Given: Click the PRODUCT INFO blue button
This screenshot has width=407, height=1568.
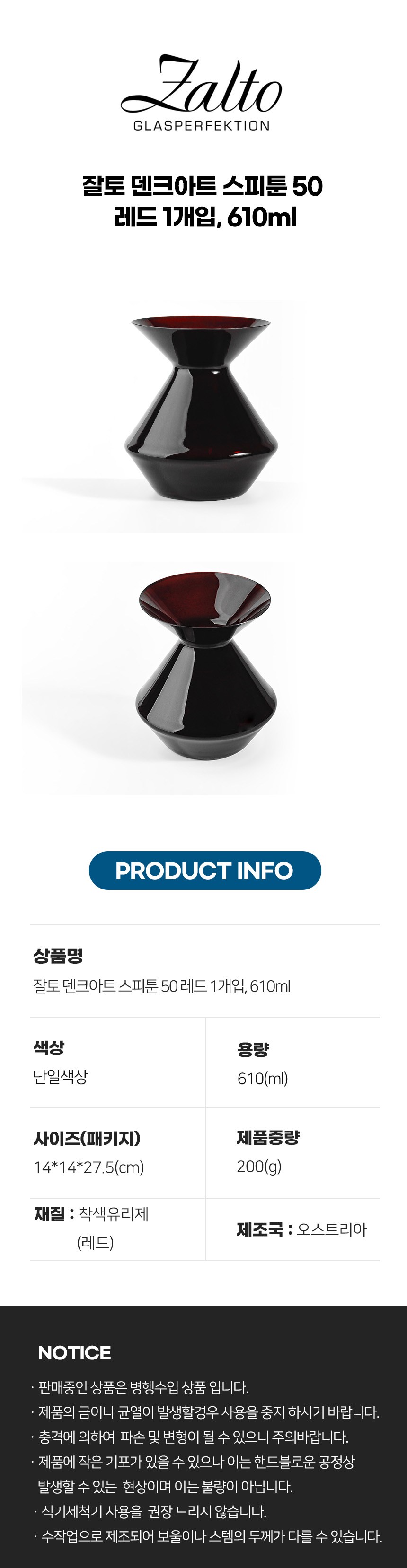Looking at the screenshot, I should click(205, 871).
